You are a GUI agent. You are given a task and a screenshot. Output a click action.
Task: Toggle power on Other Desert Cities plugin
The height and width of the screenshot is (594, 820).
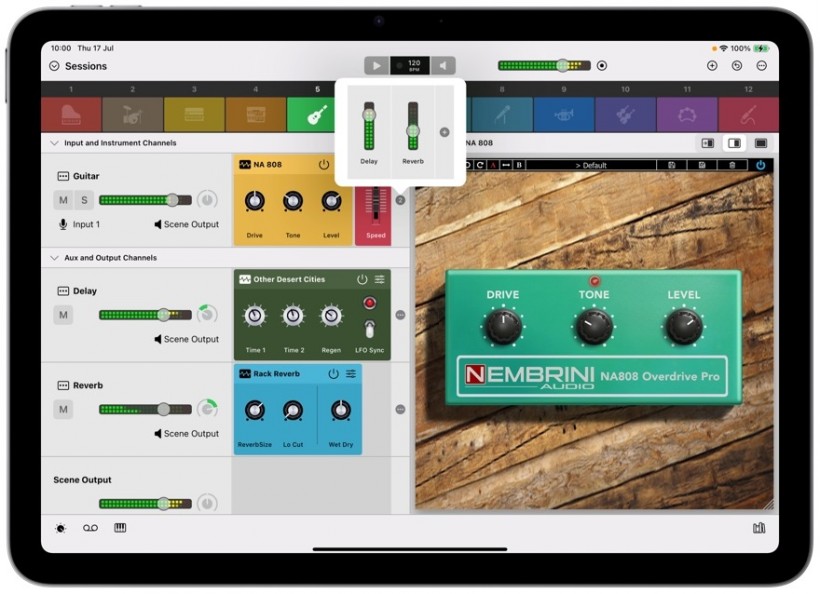click(362, 280)
